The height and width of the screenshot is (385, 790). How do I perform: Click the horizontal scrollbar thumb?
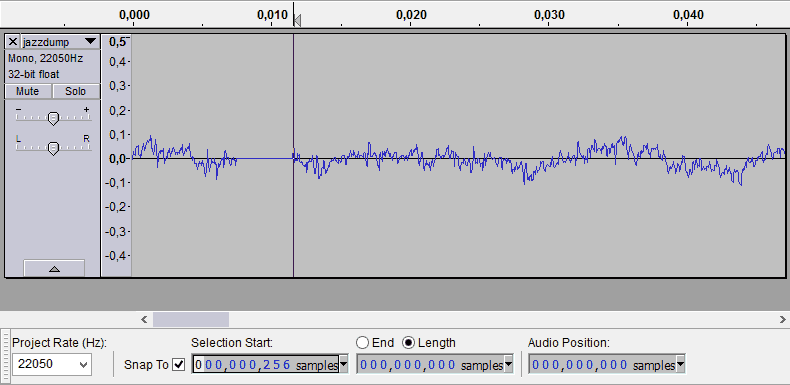coord(191,319)
